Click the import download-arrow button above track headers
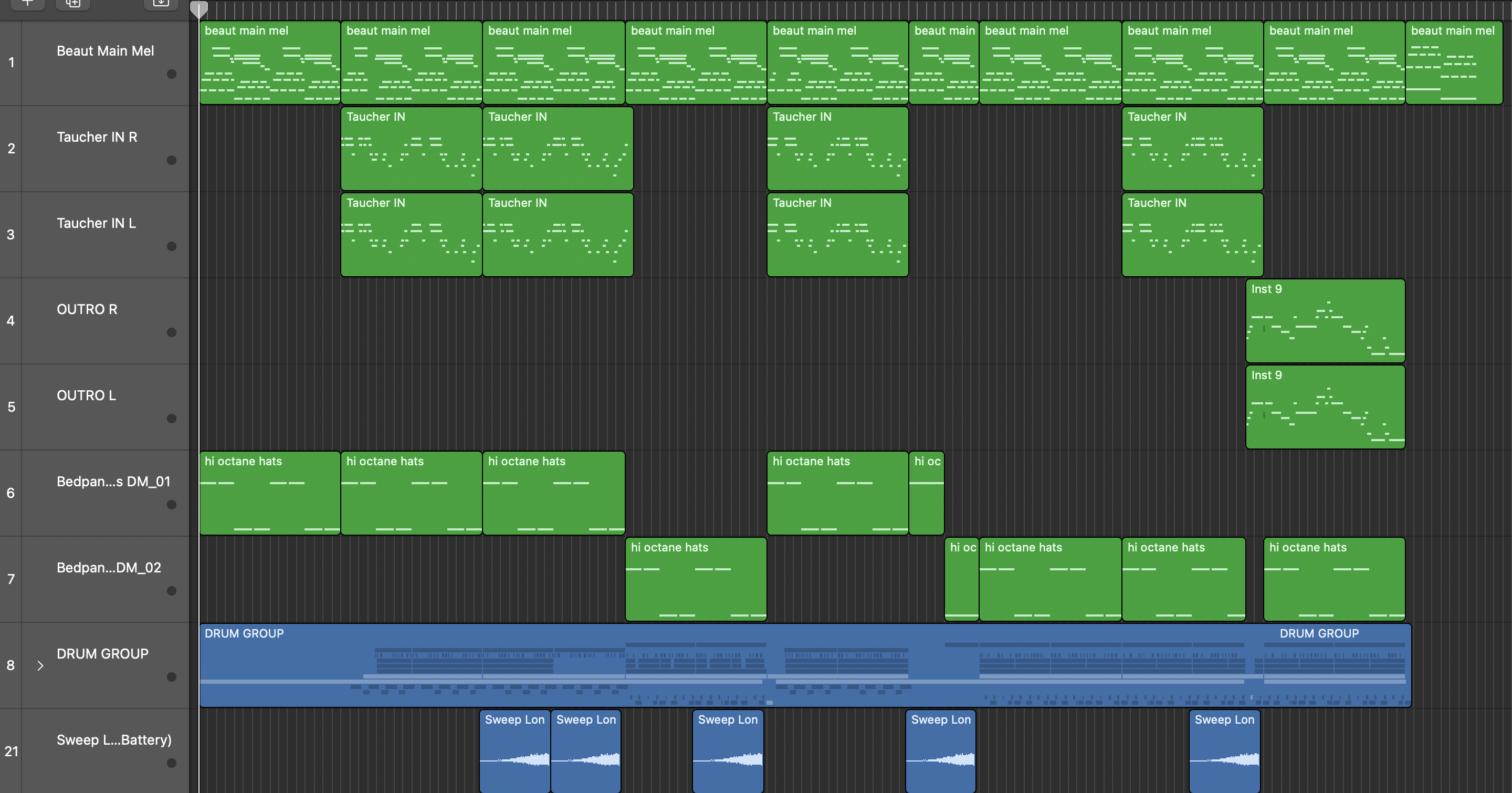 (x=160, y=3)
